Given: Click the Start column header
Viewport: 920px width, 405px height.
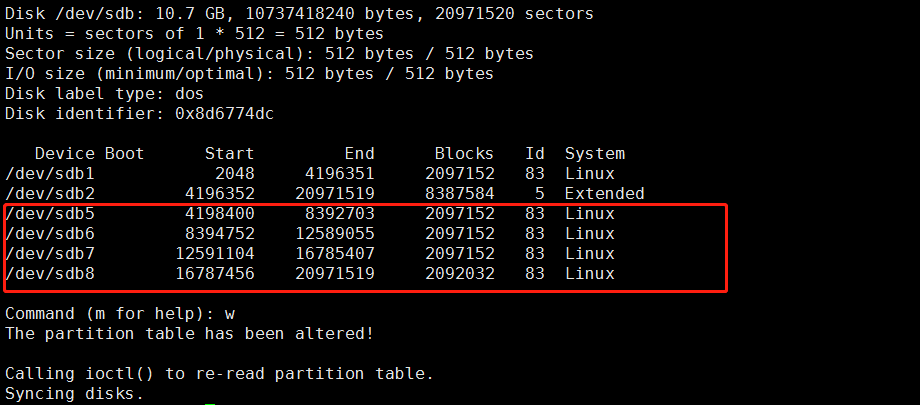Looking at the screenshot, I should click(x=229, y=154).
